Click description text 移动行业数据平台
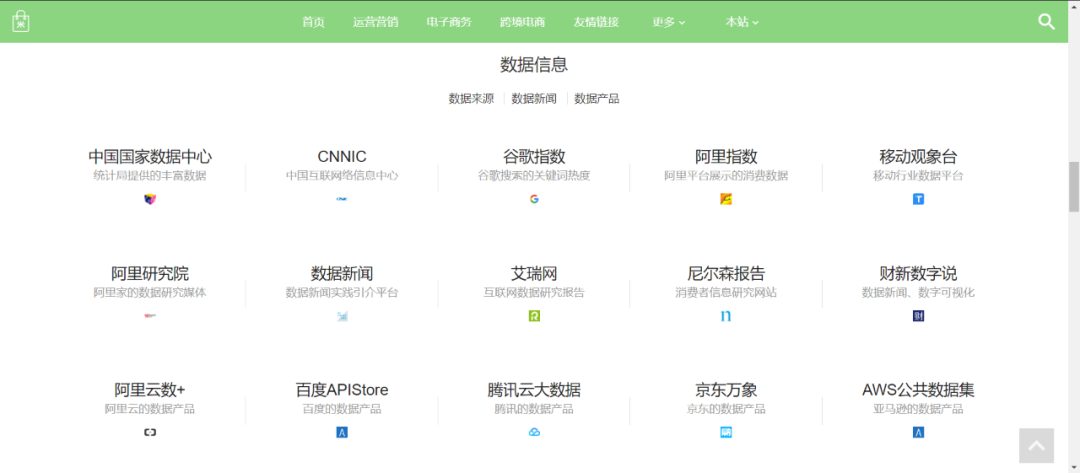This screenshot has width=1080, height=473. (918, 176)
